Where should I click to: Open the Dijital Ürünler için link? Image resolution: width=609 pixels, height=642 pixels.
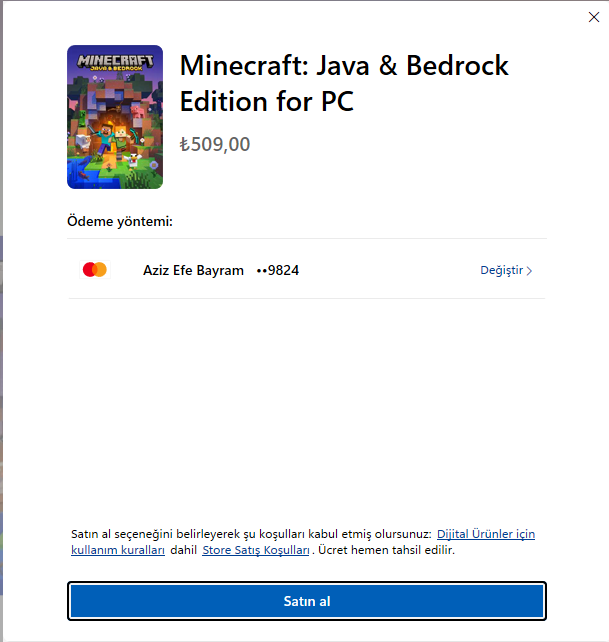coord(485,534)
